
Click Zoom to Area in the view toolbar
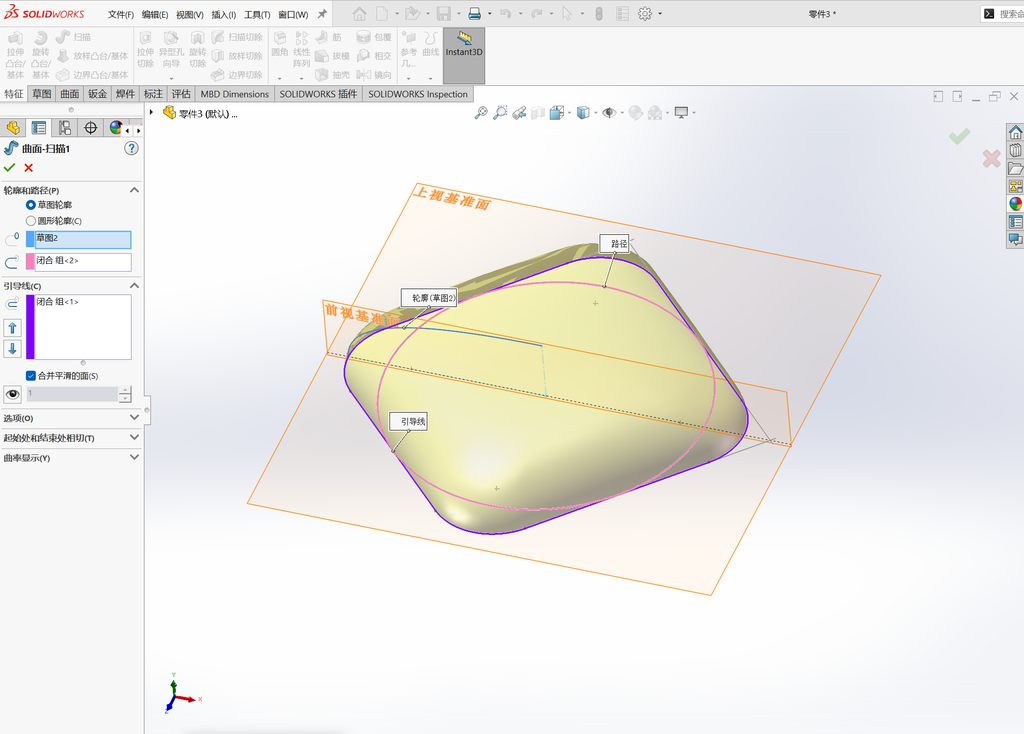point(500,113)
